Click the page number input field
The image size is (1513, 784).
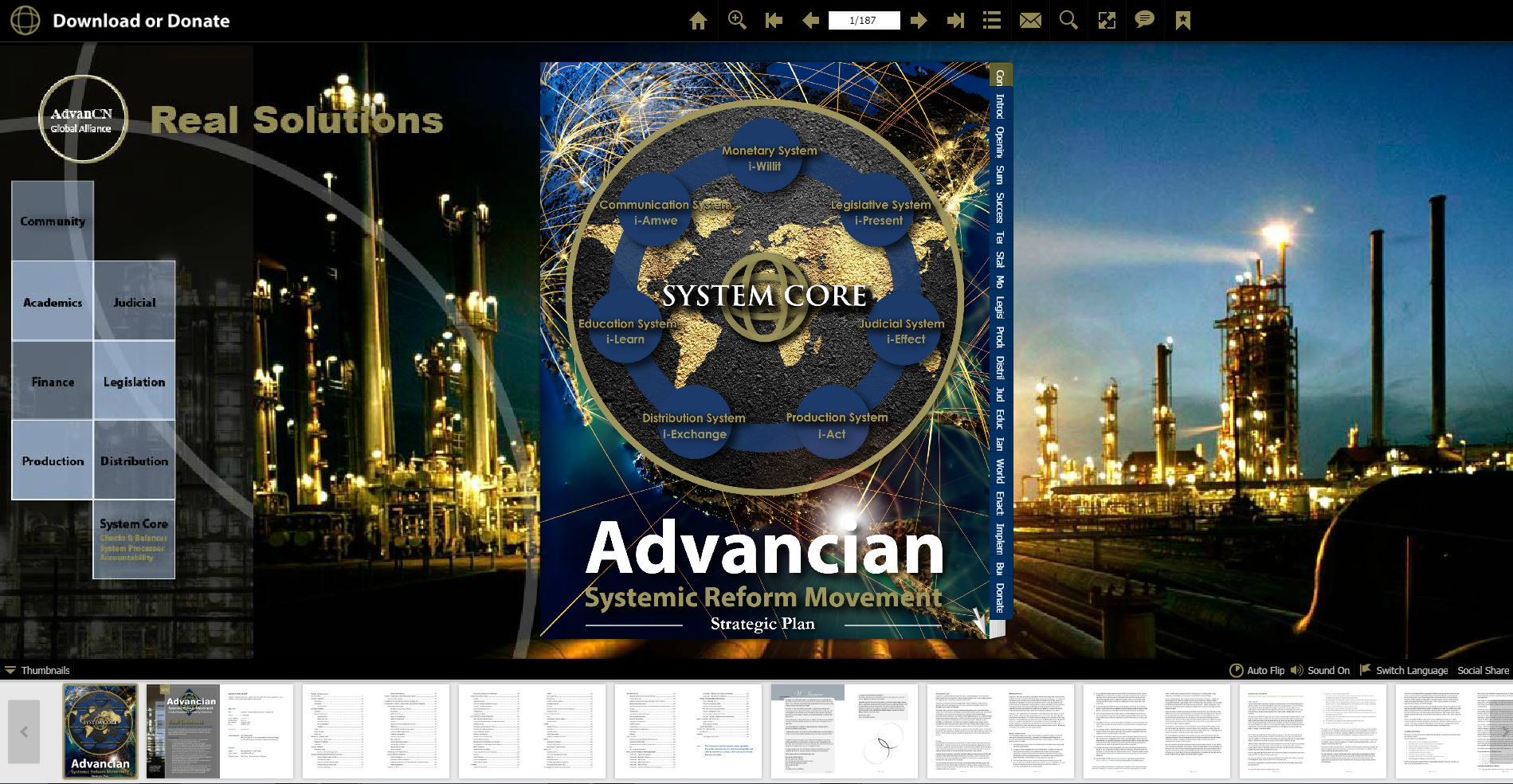pyautogui.click(x=864, y=21)
